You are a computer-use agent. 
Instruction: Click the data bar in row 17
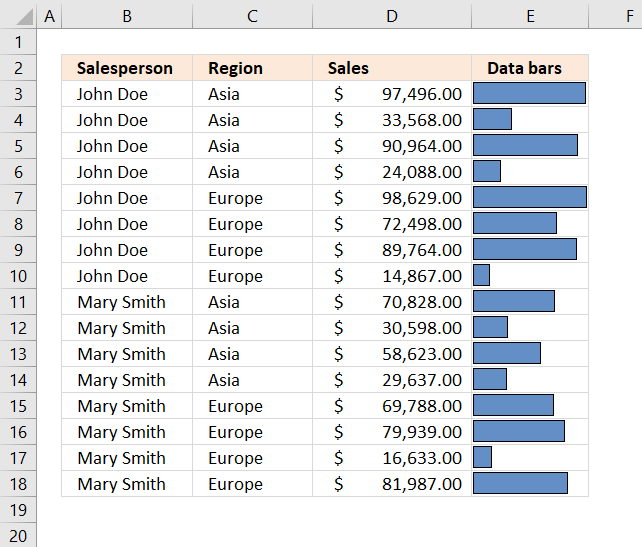(x=482, y=457)
